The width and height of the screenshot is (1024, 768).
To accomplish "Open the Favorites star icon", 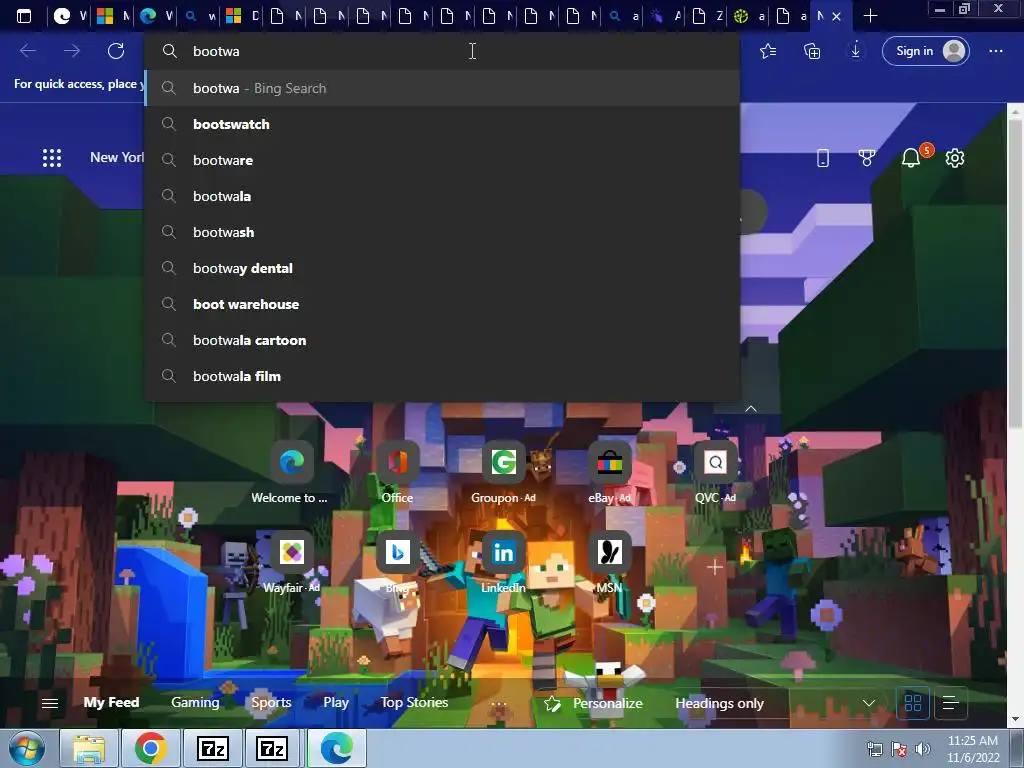I will pos(768,51).
